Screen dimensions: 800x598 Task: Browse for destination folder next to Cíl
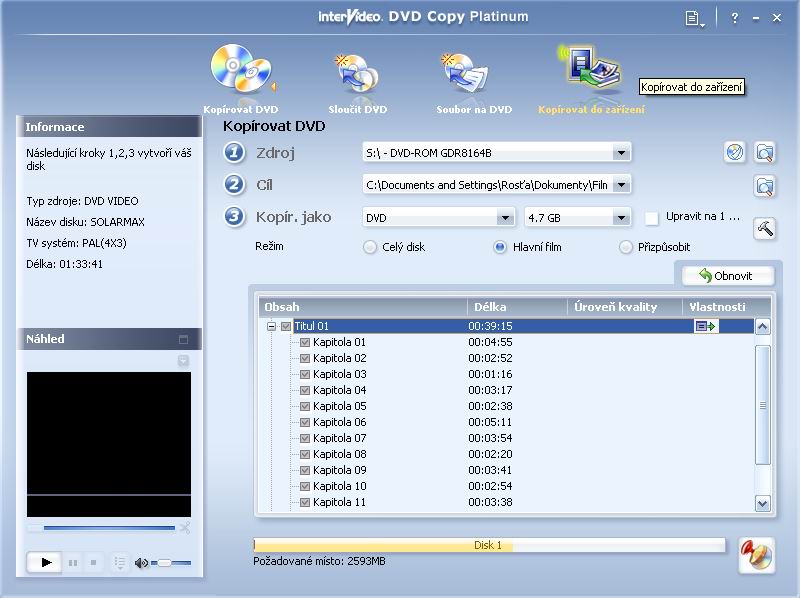click(764, 186)
